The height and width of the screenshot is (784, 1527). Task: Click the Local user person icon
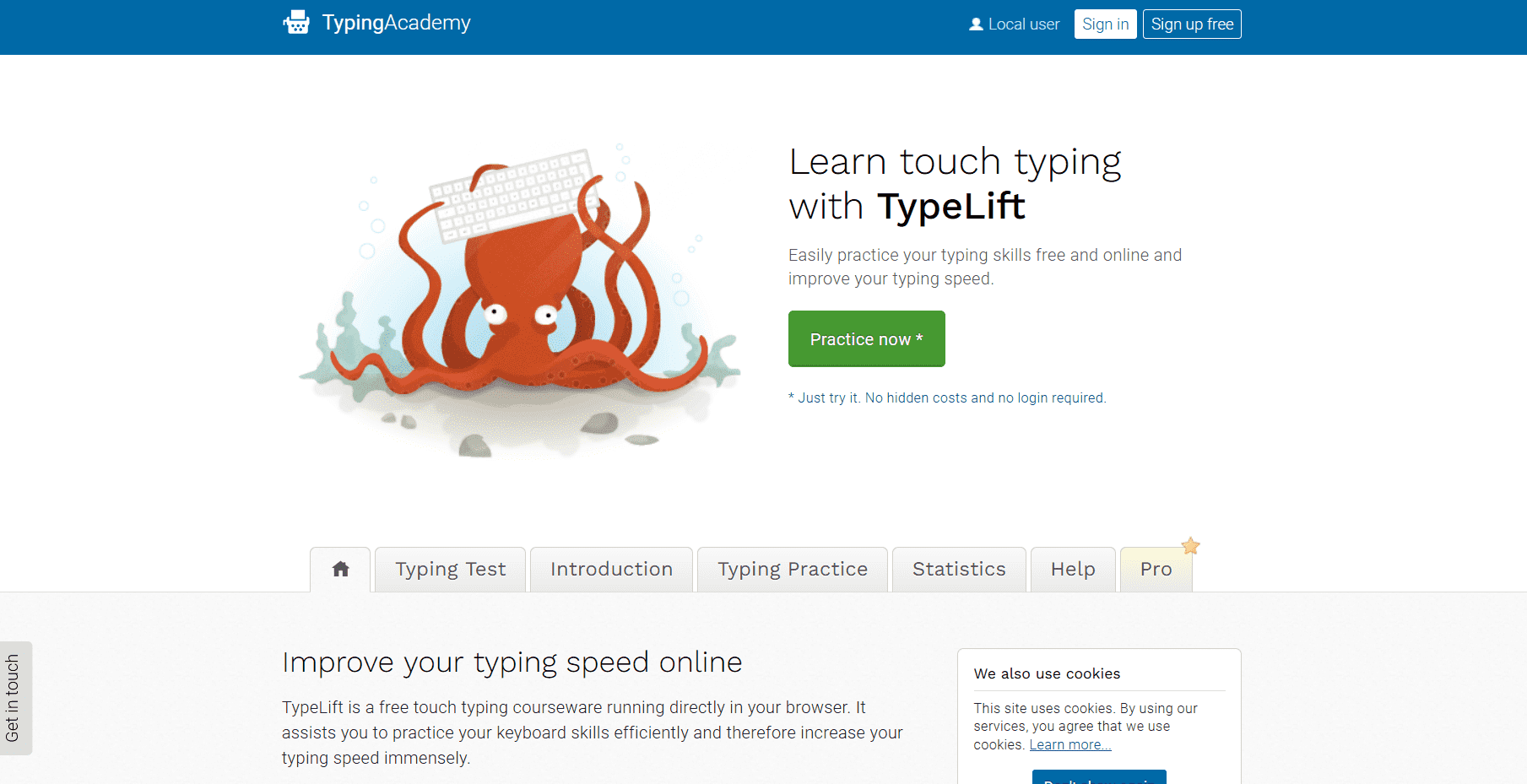(976, 24)
